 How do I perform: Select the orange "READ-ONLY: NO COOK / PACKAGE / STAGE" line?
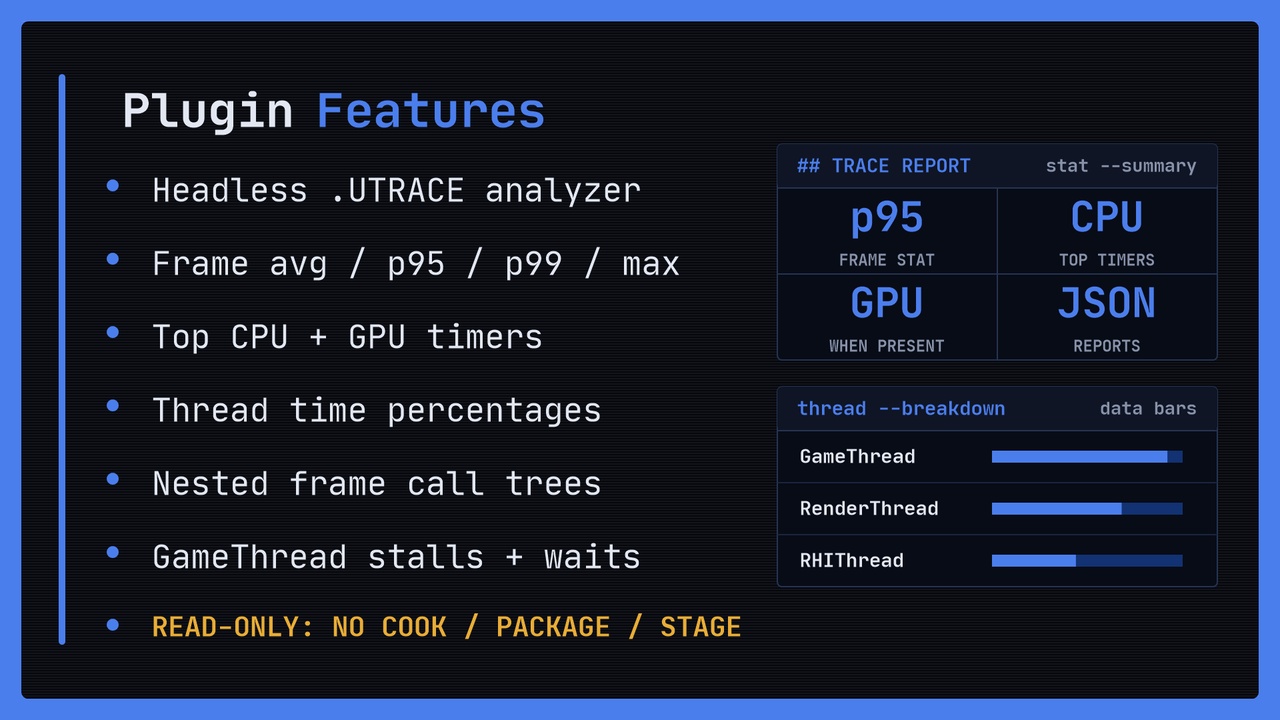point(446,627)
